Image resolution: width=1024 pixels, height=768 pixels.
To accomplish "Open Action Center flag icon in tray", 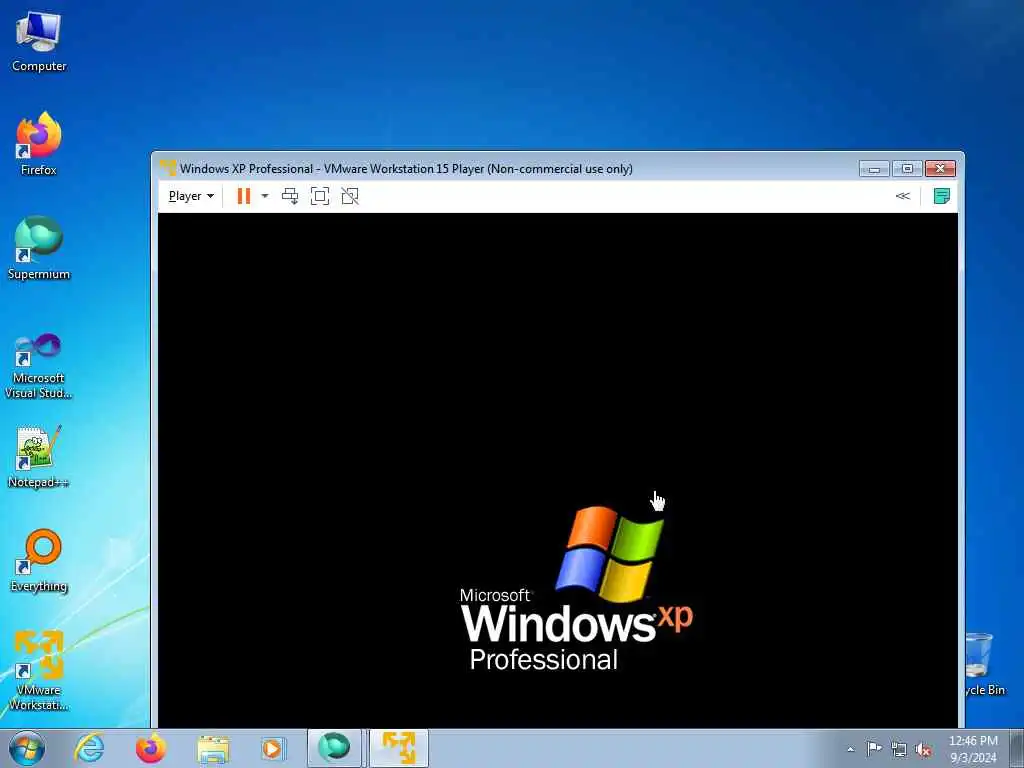I will point(874,749).
